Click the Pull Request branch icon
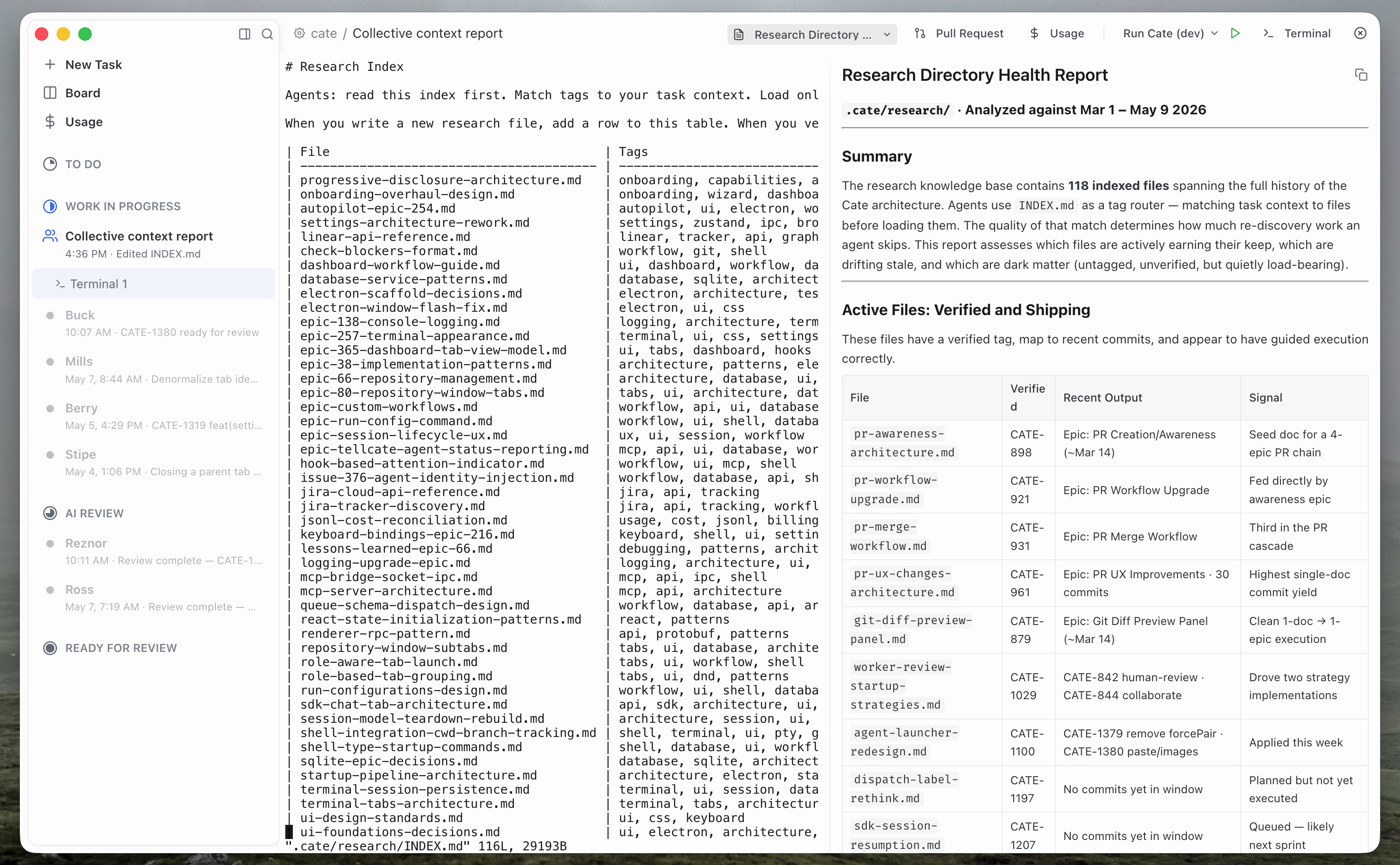1400x865 pixels. [x=920, y=33]
